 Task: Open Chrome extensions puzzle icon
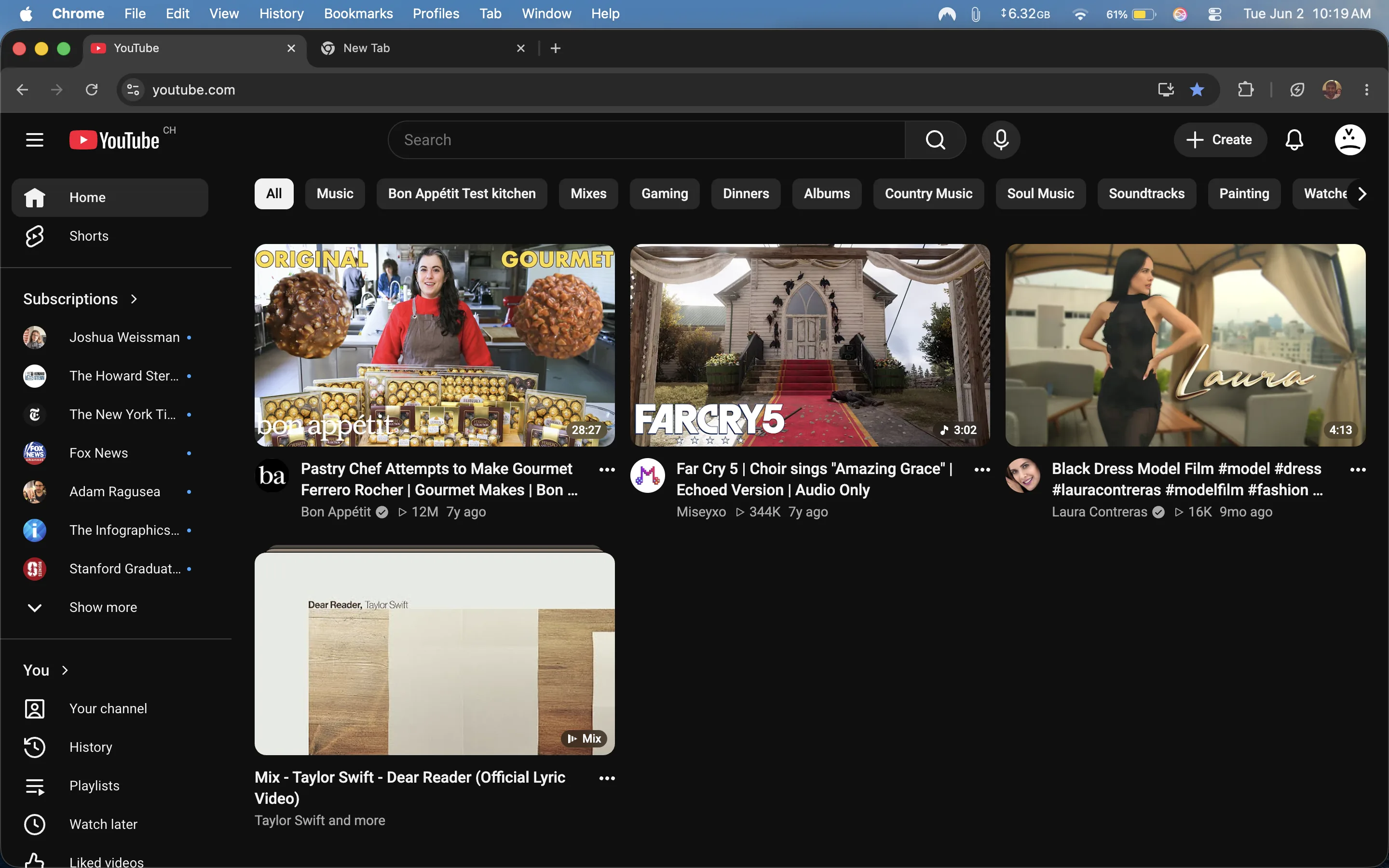pos(1245,90)
